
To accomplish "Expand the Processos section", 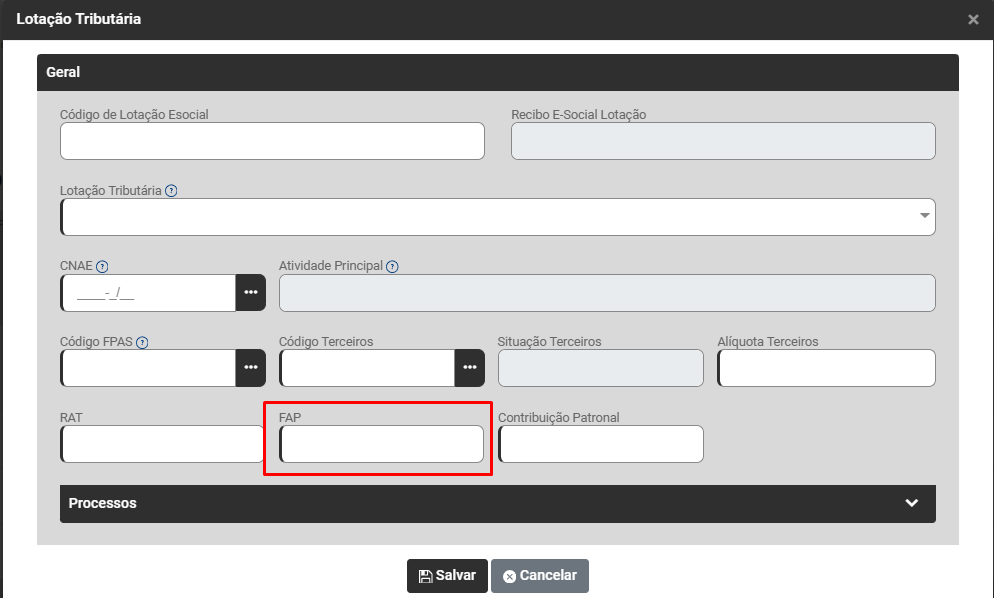I will coord(498,504).
